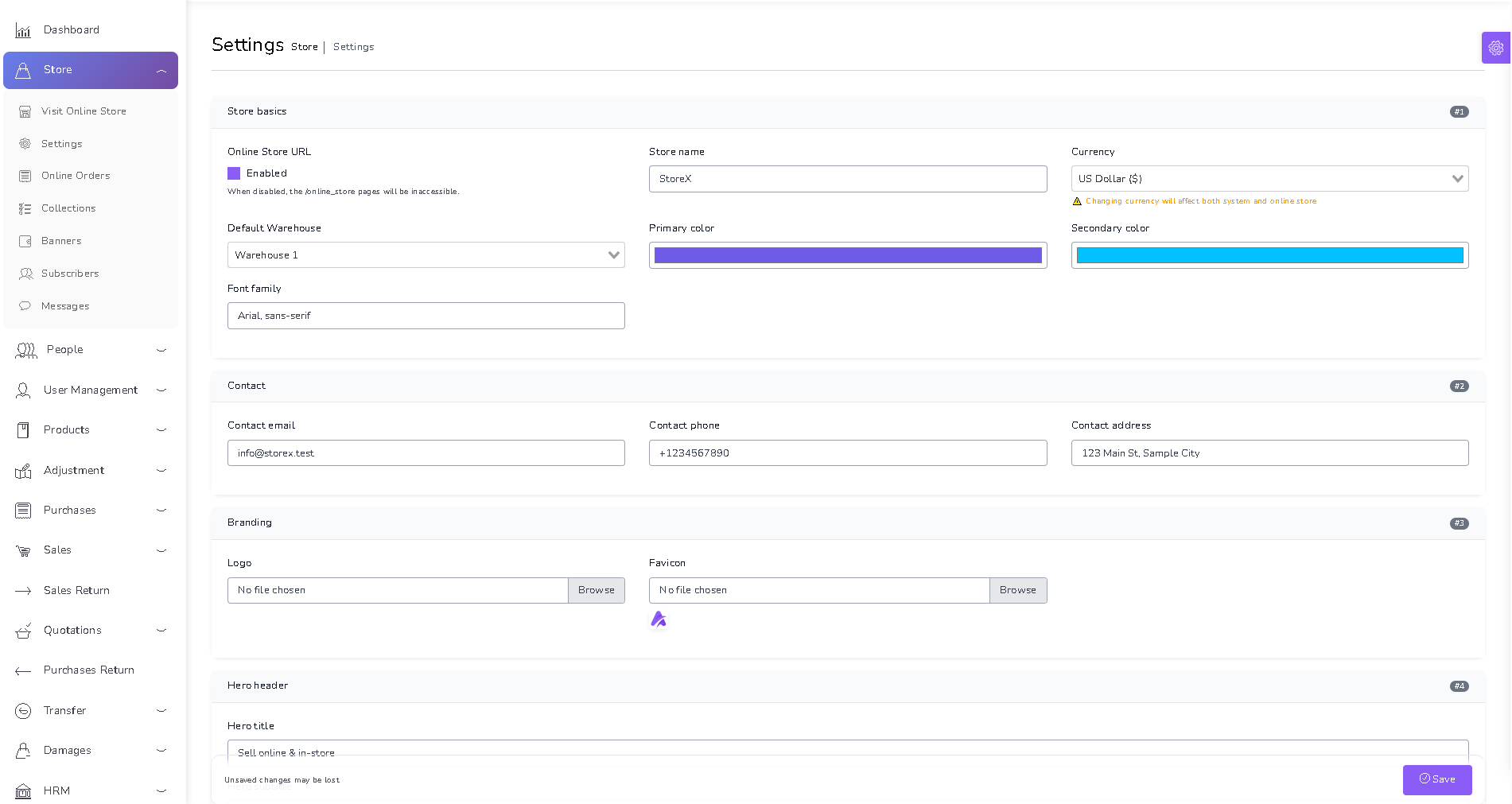1512x804 pixels.
Task: Open the Banners section
Action: click(61, 241)
